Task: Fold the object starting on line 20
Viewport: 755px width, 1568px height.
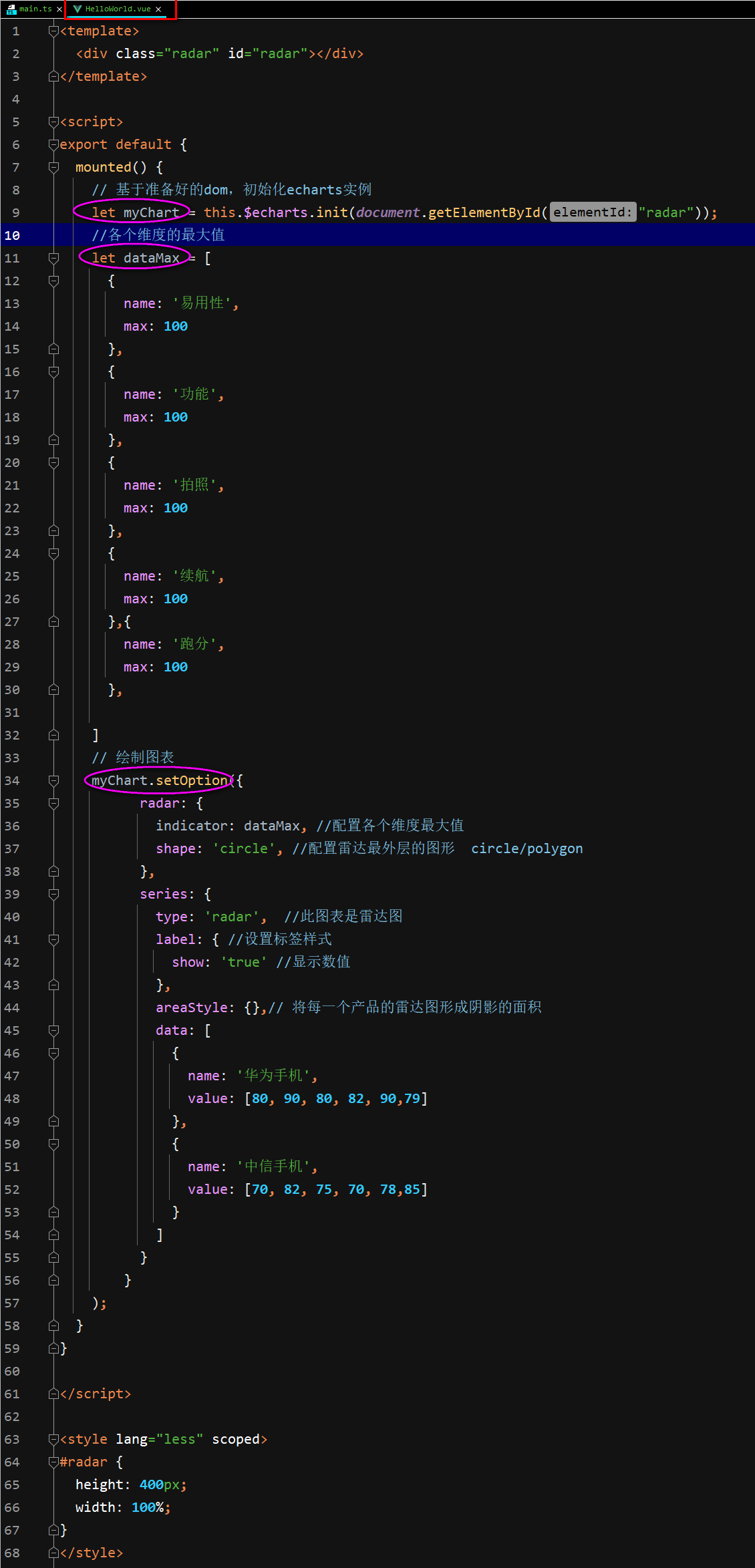Action: click(x=53, y=463)
